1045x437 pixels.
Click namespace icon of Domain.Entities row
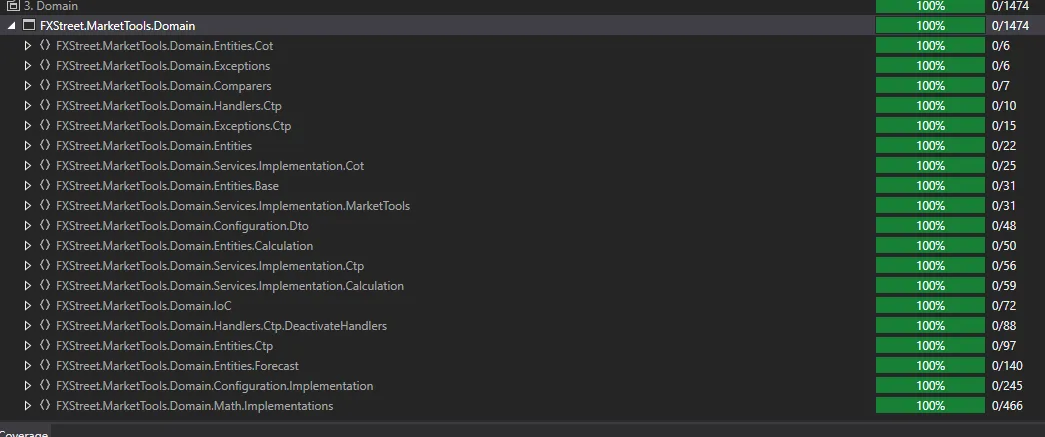(45, 146)
